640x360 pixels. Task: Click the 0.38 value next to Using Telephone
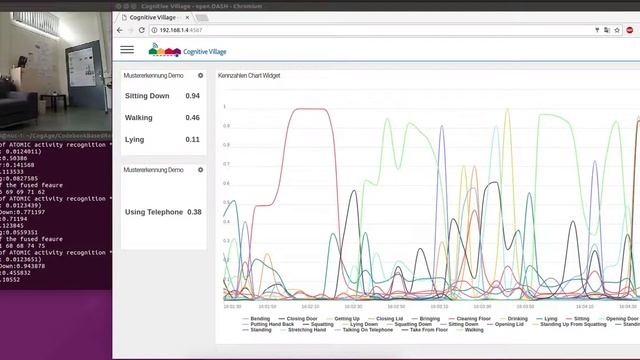point(194,212)
